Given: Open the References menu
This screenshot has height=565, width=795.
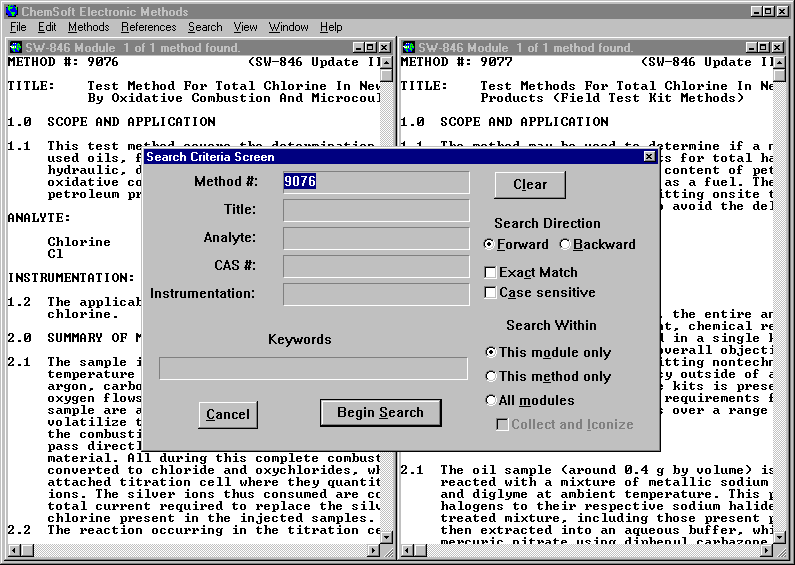Looking at the screenshot, I should tap(149, 27).
